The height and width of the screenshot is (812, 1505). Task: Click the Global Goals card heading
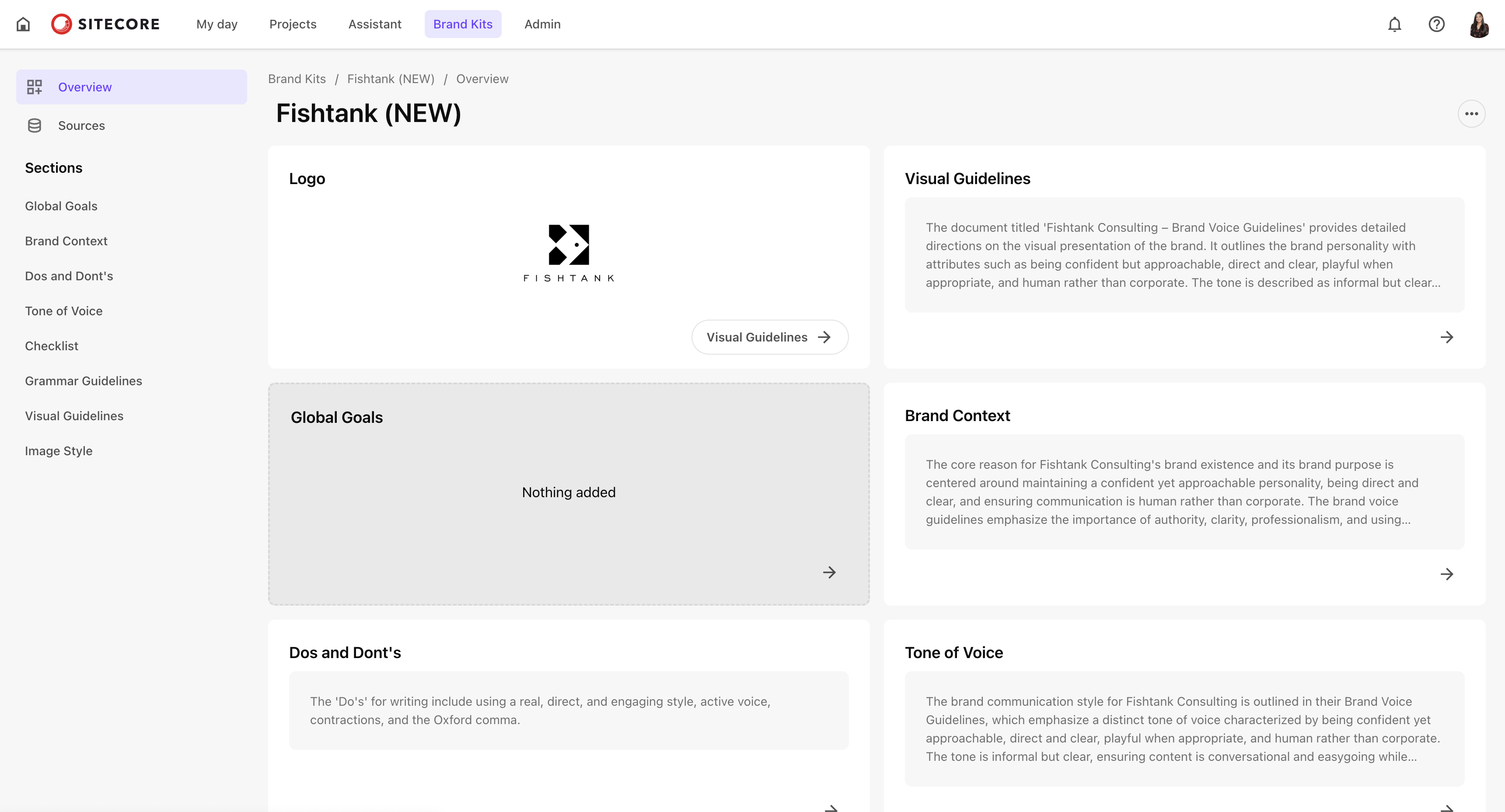tap(336, 418)
